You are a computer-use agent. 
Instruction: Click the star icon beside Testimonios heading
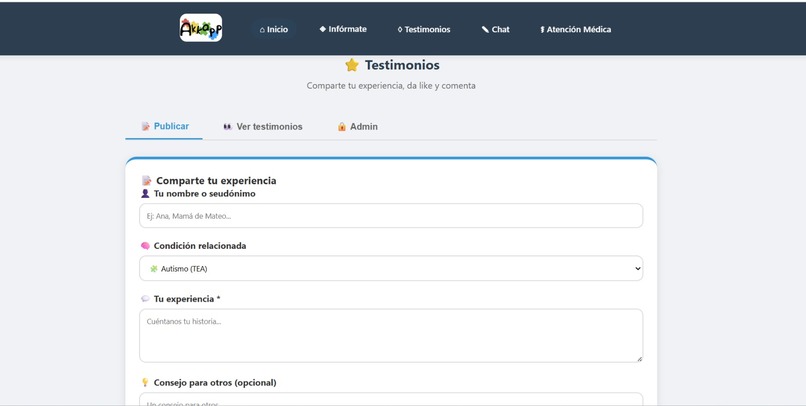click(352, 65)
